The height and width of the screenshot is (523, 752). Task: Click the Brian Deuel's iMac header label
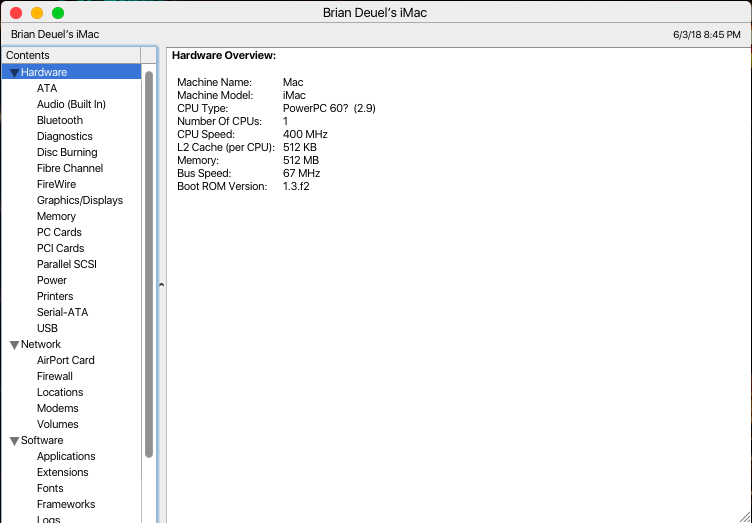[x=55, y=35]
